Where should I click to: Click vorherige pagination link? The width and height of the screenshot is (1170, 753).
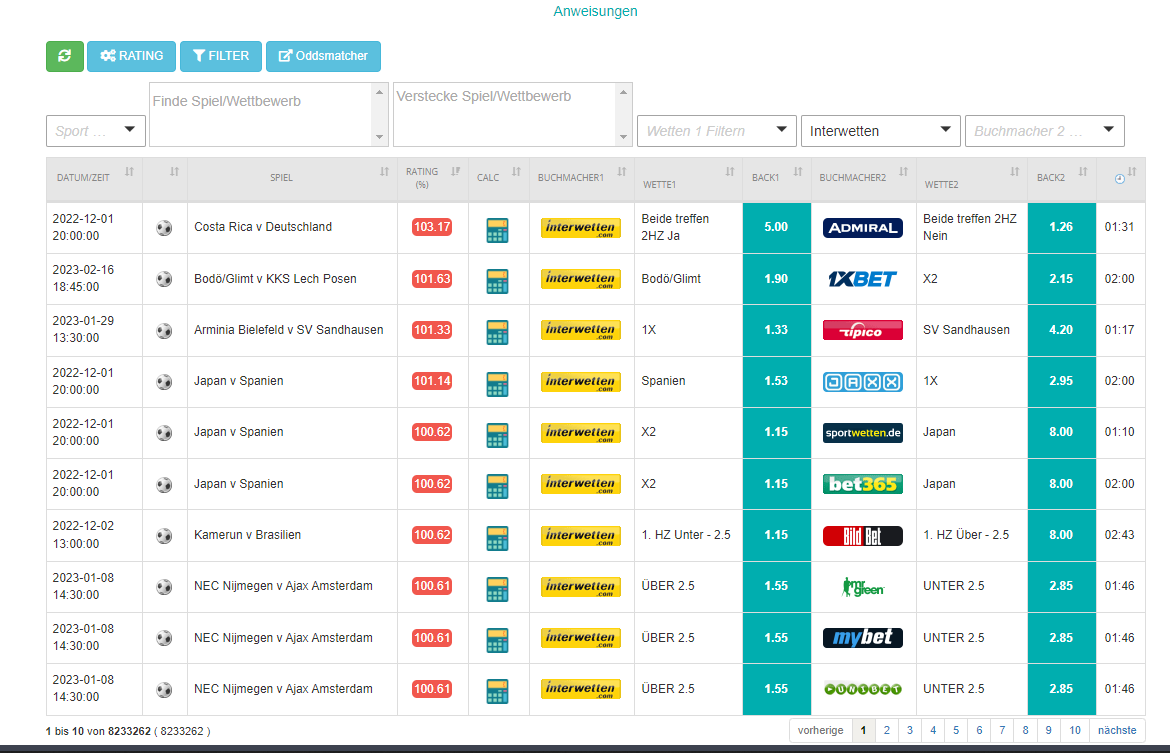[x=820, y=731]
